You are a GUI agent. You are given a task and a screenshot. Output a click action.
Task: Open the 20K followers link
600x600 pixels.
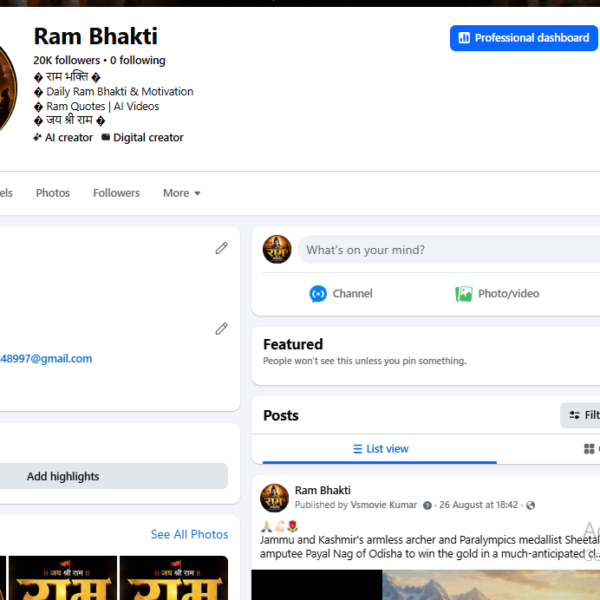pos(66,60)
